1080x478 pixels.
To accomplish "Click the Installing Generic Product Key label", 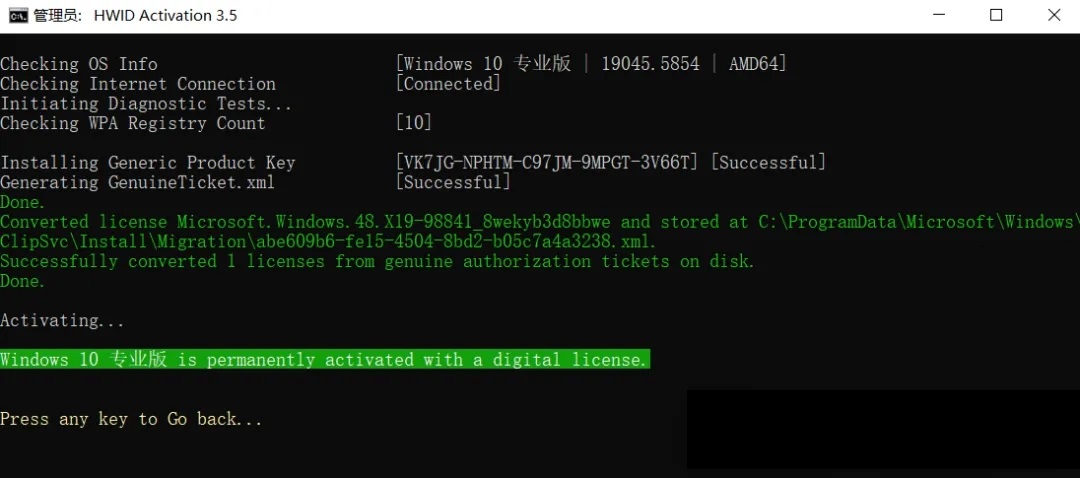I will click(148, 163).
